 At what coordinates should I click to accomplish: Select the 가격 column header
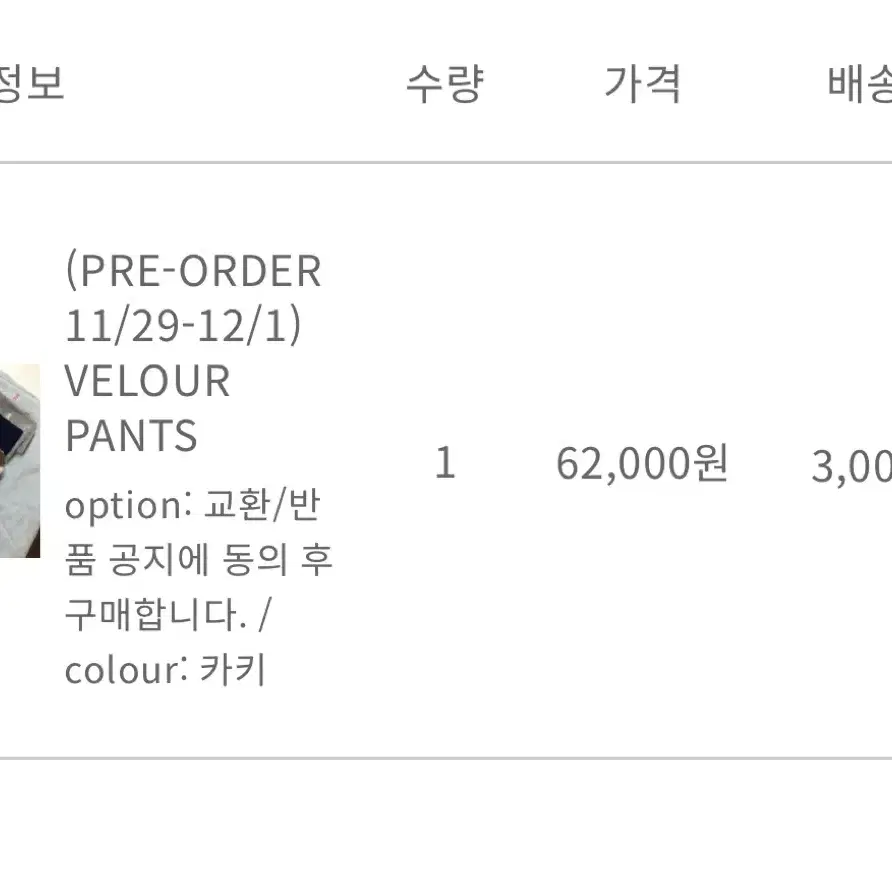[642, 84]
